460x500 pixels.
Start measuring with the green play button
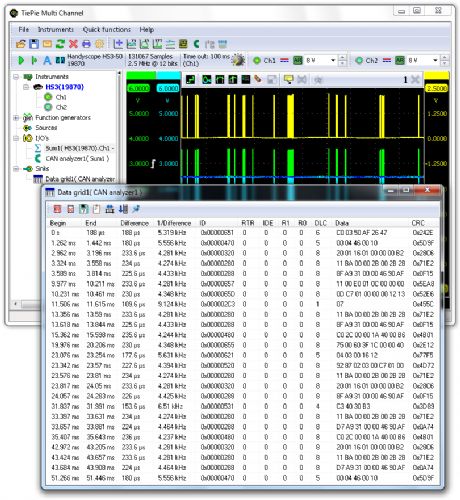[x=21, y=60]
